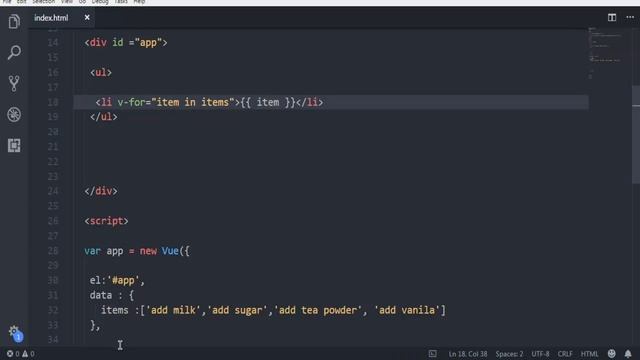Click the <script> tag
640x360 pixels.
click(106, 221)
